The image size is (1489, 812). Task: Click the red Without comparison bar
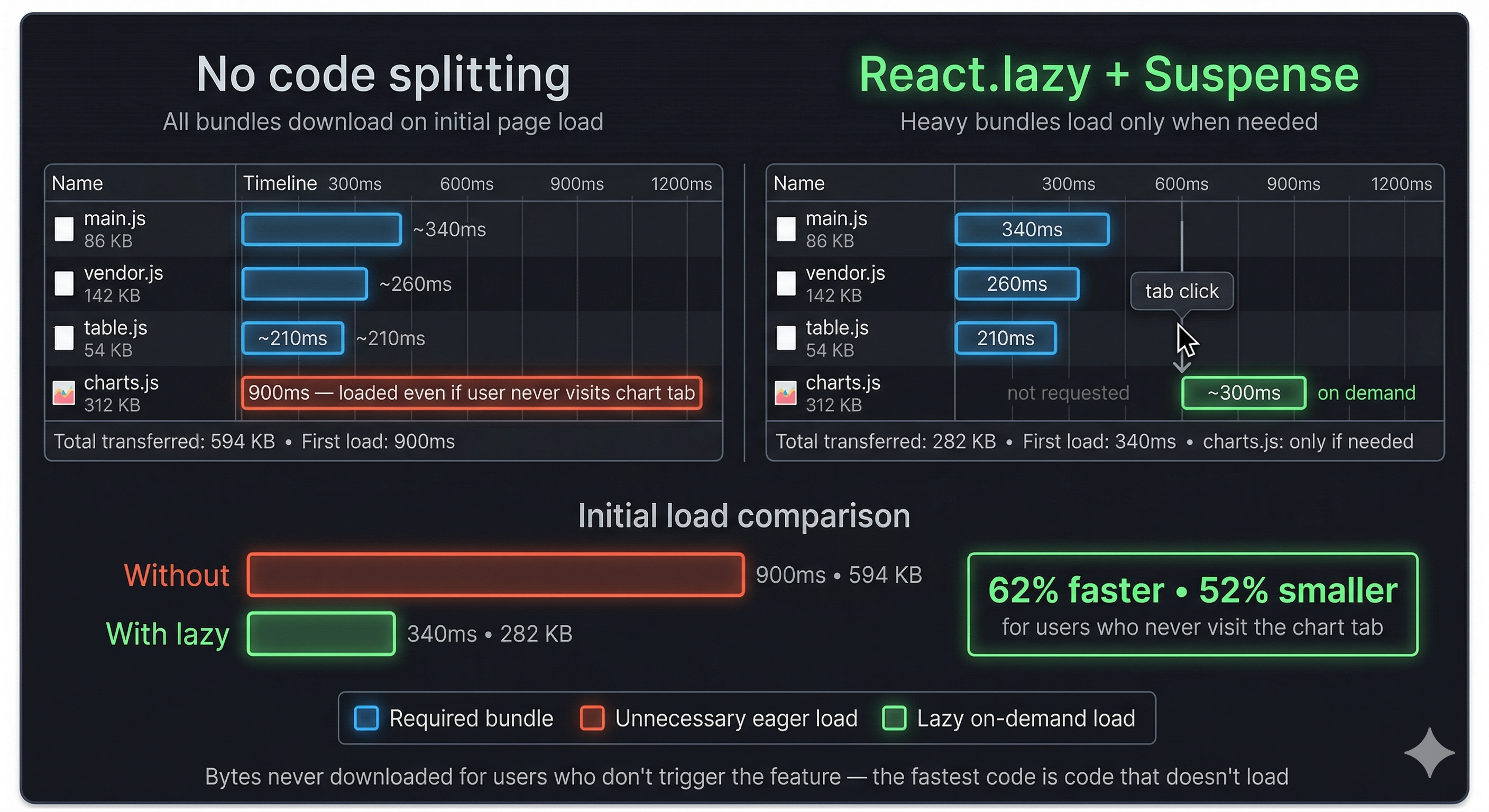pos(496,575)
